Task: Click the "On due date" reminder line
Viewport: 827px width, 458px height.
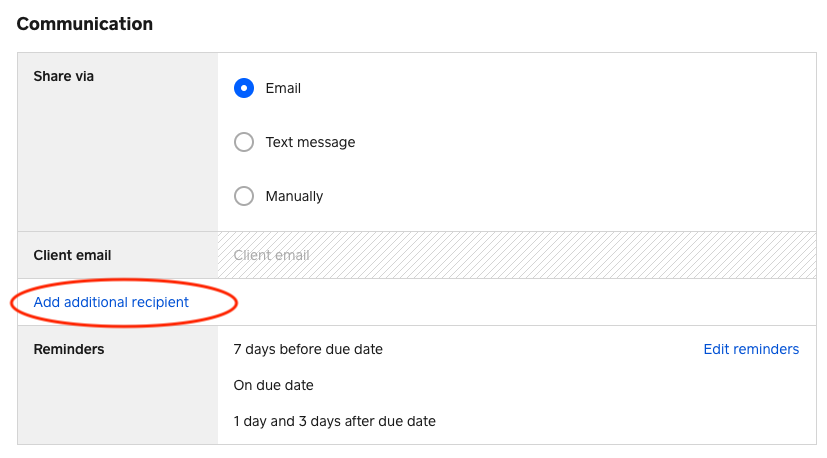Action: click(273, 385)
